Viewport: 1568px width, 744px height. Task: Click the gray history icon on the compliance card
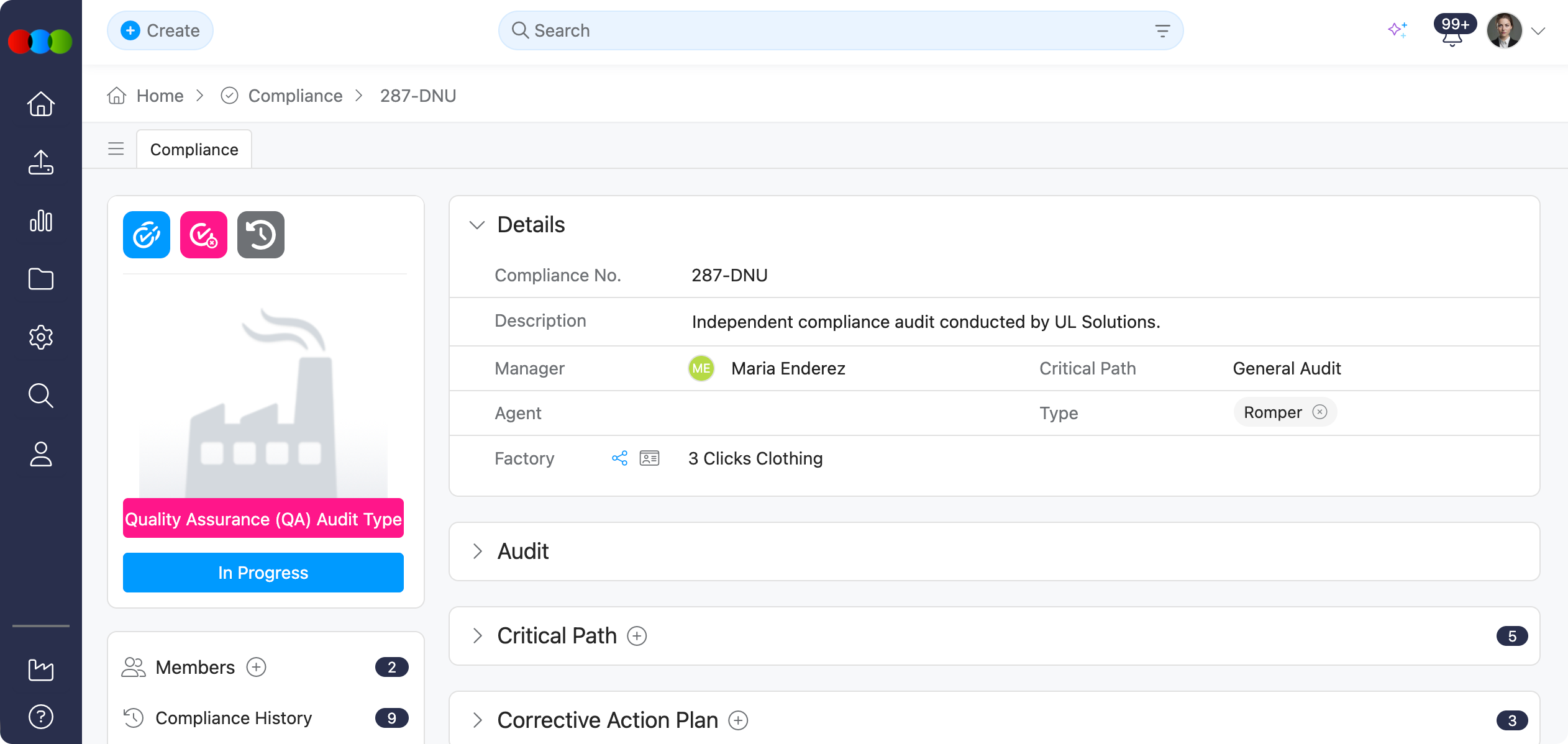[260, 234]
